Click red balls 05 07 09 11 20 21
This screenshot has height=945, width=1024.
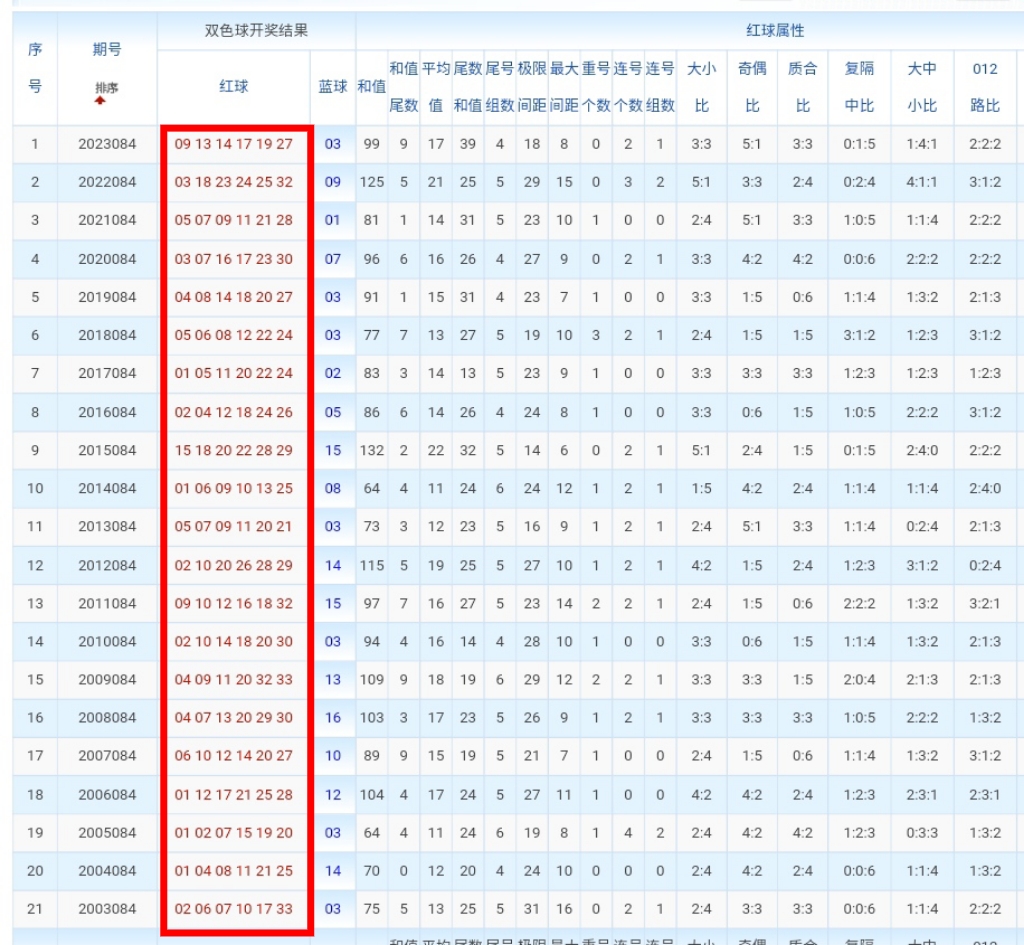(x=234, y=526)
